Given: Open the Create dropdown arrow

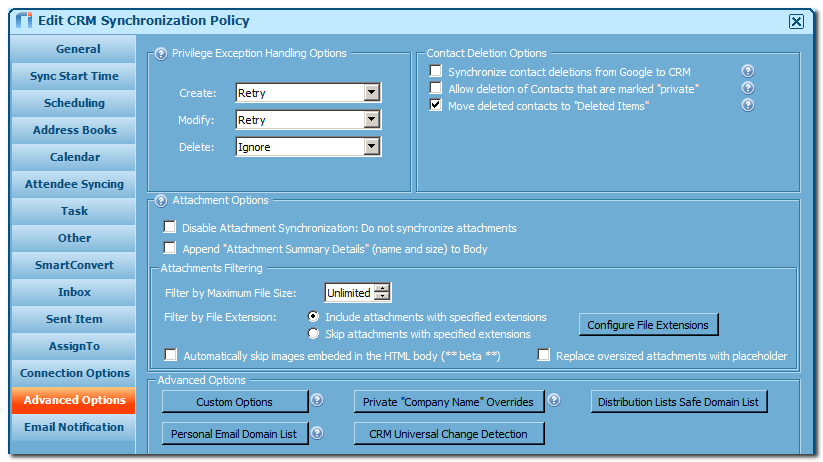Looking at the screenshot, I should [372, 92].
